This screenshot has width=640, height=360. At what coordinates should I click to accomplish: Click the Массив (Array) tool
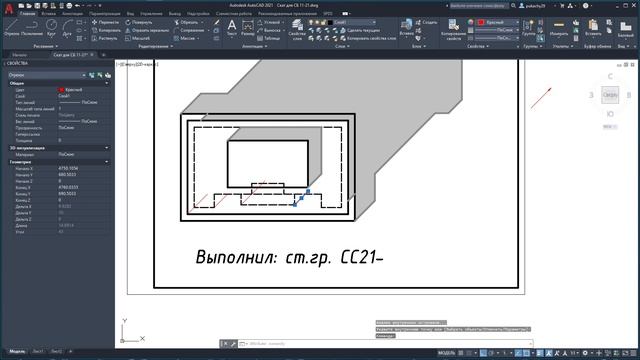184,38
